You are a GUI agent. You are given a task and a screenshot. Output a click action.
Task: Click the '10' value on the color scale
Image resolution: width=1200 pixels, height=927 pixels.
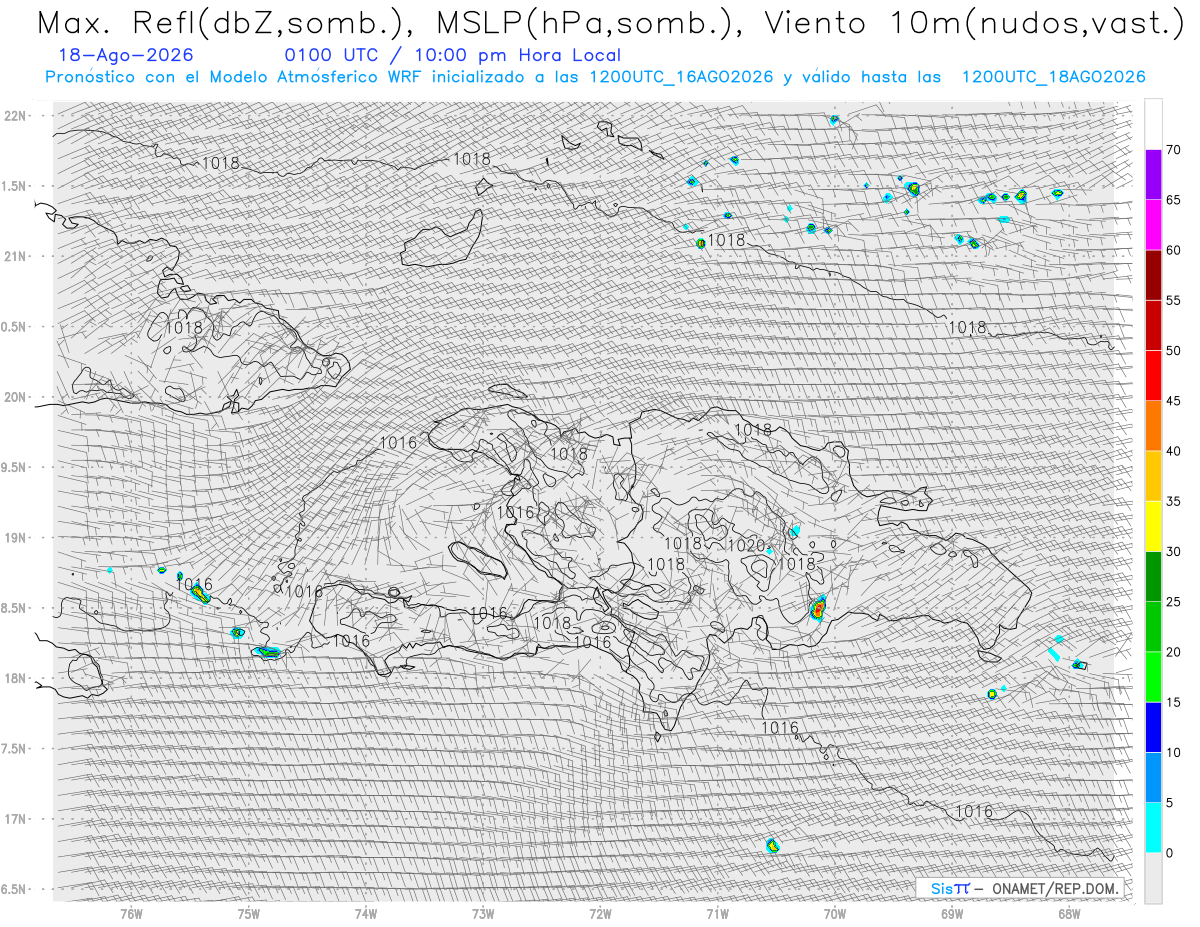tap(1173, 752)
